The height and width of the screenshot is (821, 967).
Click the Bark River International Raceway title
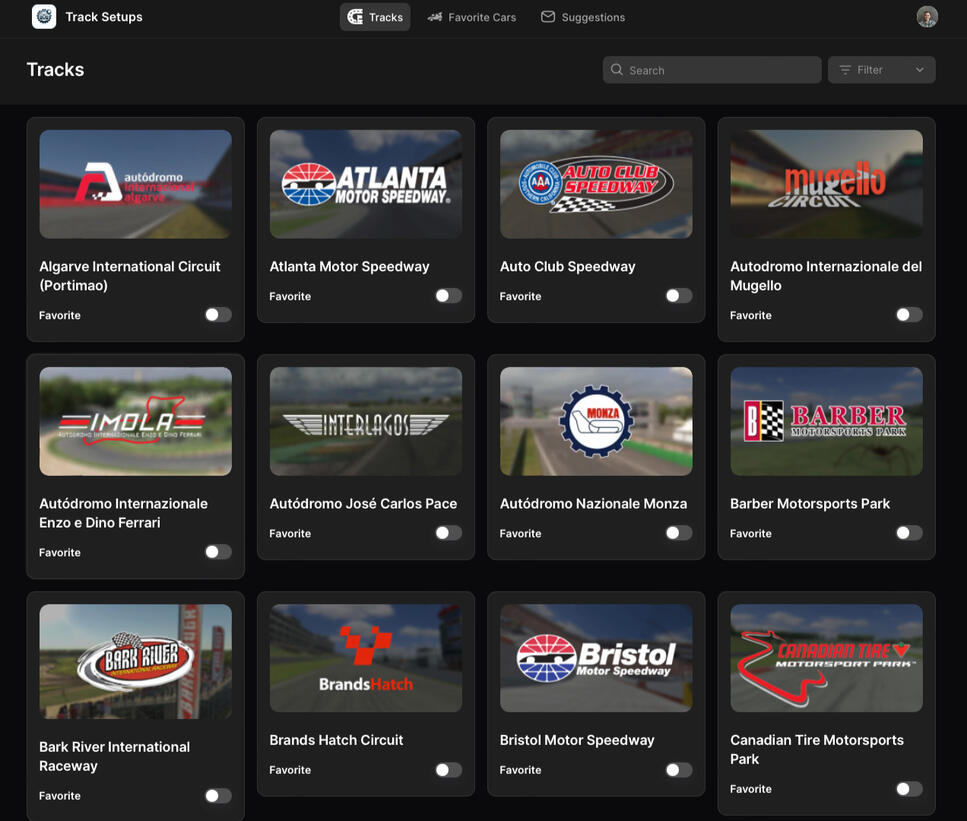115,756
